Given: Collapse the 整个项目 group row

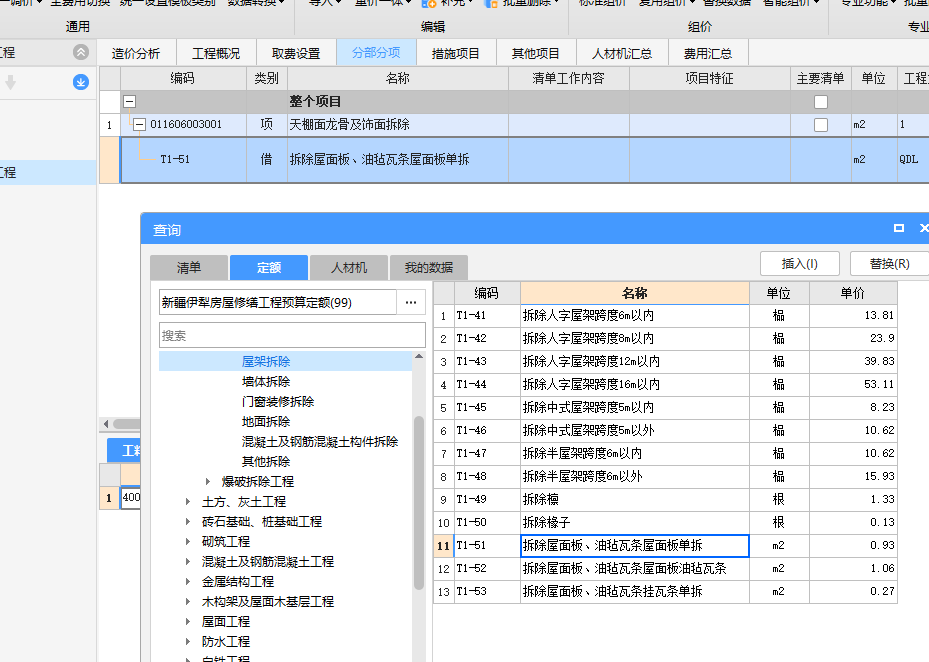Looking at the screenshot, I should 129,102.
